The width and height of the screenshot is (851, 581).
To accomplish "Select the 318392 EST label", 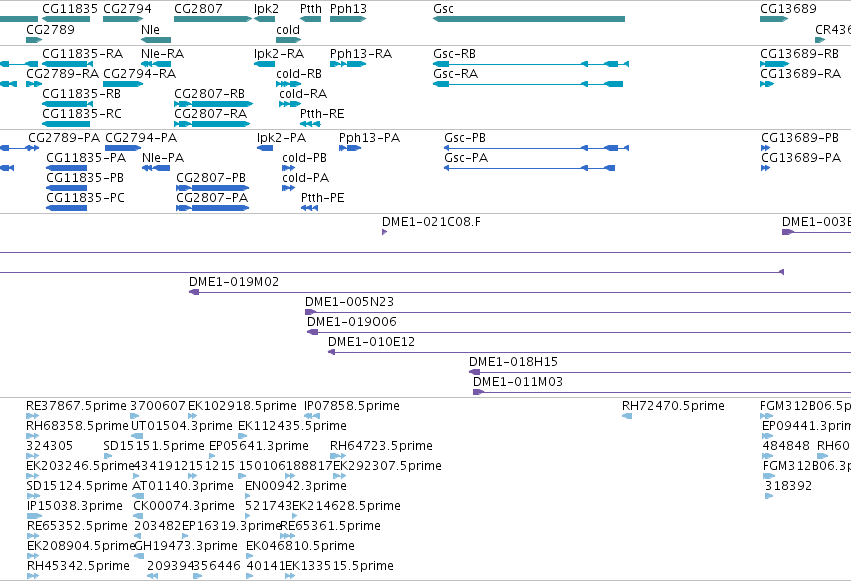I will [789, 486].
